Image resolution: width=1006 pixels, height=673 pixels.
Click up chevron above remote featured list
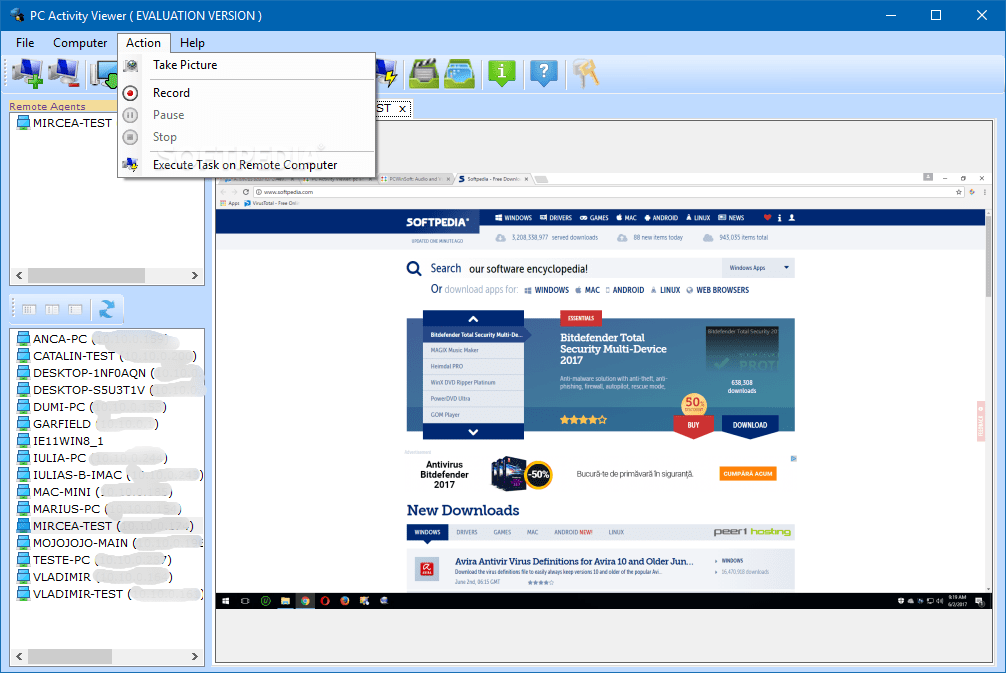point(473,319)
